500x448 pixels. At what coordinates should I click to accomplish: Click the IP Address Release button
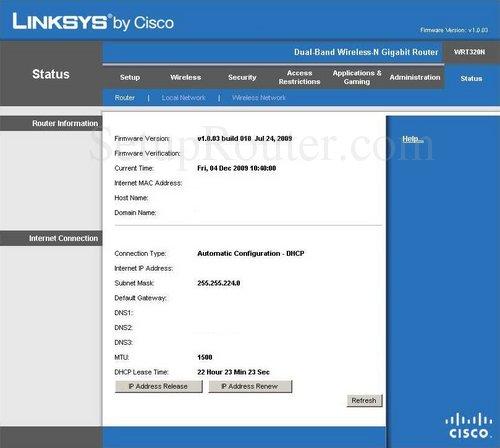pos(159,387)
